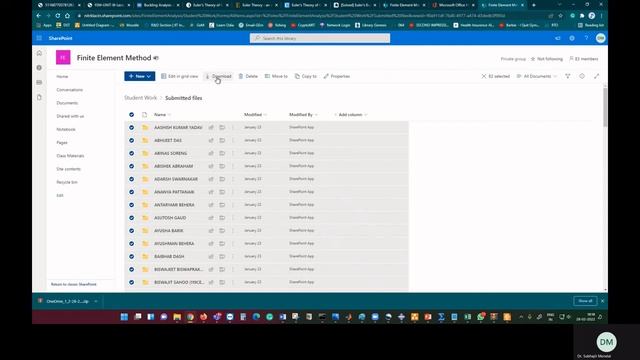The width and height of the screenshot is (640, 360).
Task: Bookmark this page with the star icon
Action: point(560,16)
